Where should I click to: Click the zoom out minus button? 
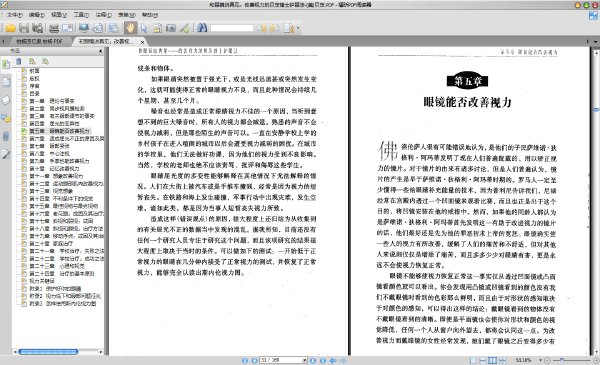547,360
